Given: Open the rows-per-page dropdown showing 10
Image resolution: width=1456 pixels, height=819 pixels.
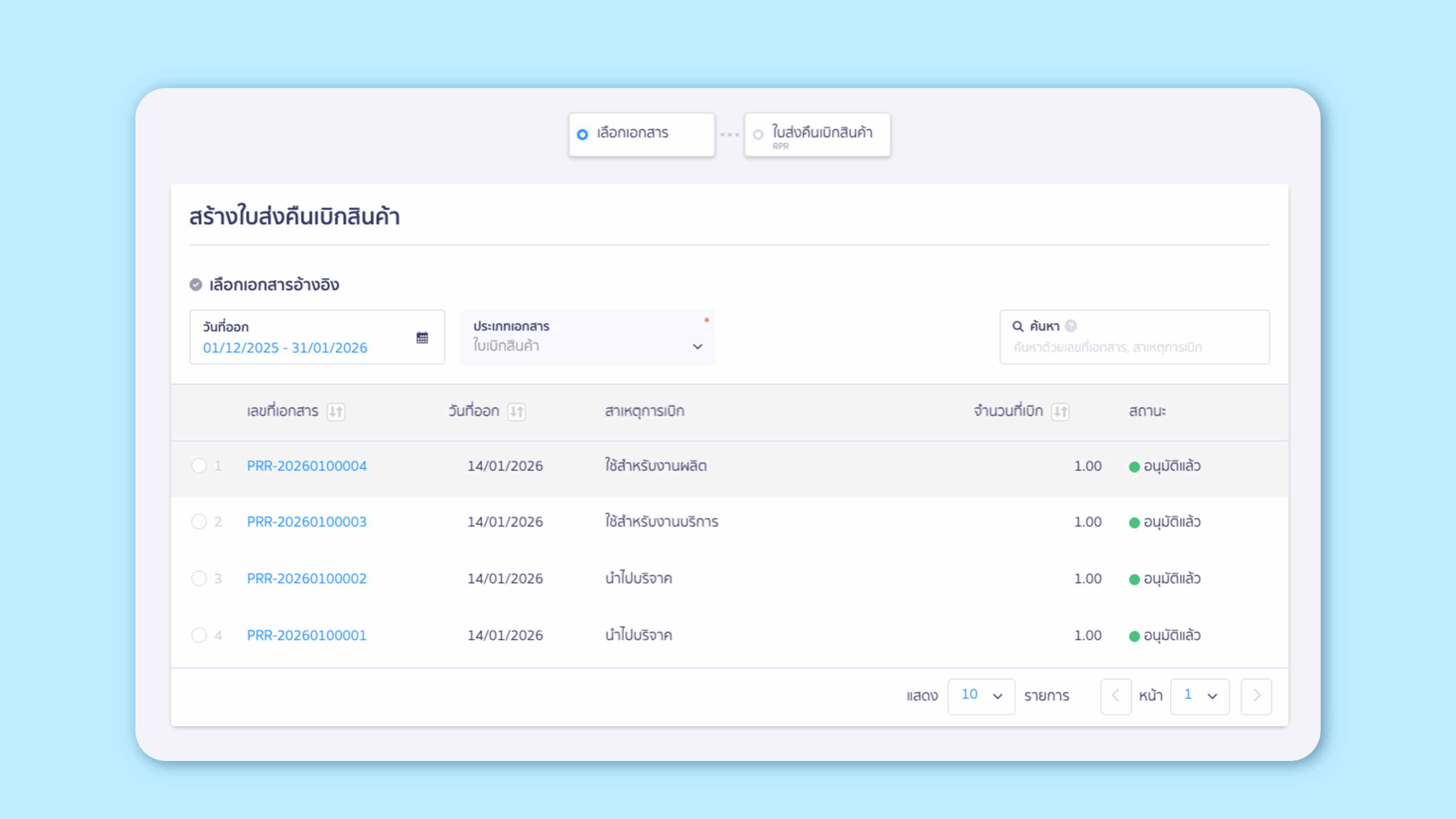Looking at the screenshot, I should (981, 696).
